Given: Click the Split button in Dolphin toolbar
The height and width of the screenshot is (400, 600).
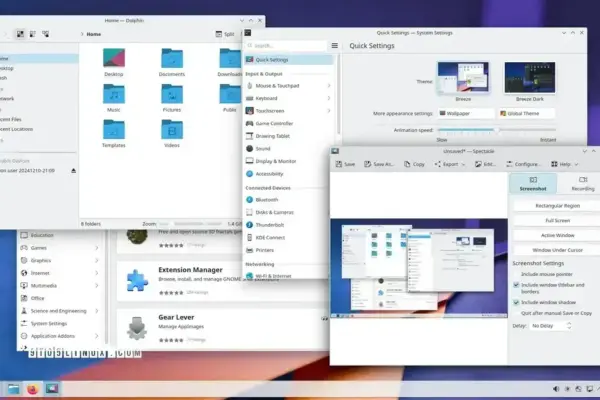Looking at the screenshot, I should pyautogui.click(x=225, y=34).
